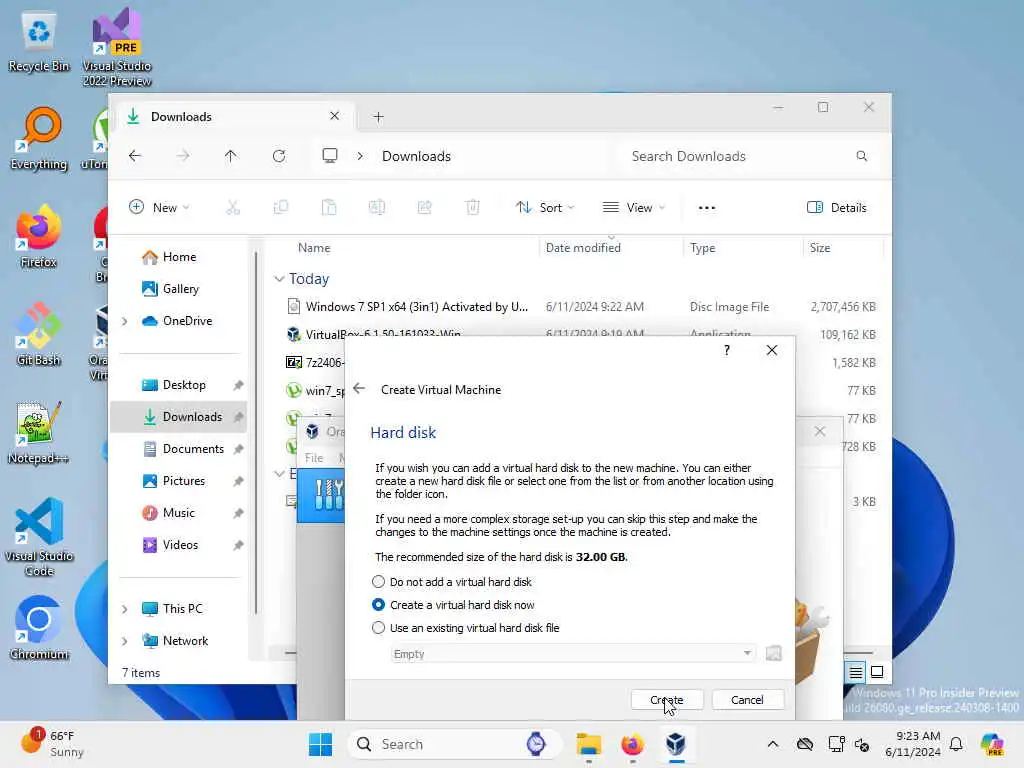Screen dimensions: 1024x768
Task: Click the folder icon to choose disk file
Action: point(773,653)
